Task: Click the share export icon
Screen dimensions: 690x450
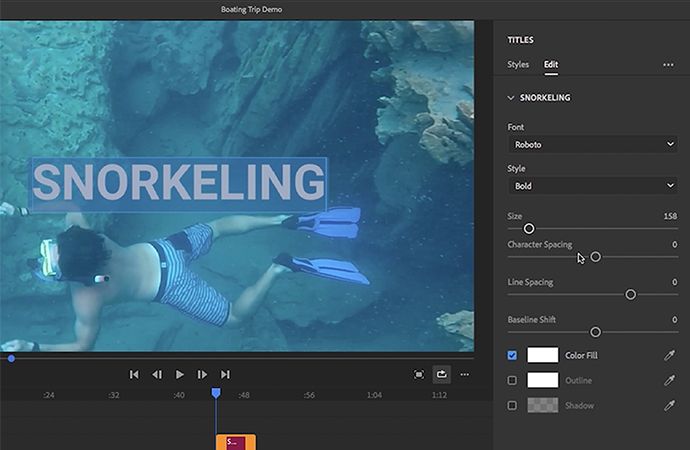Action: (442, 374)
